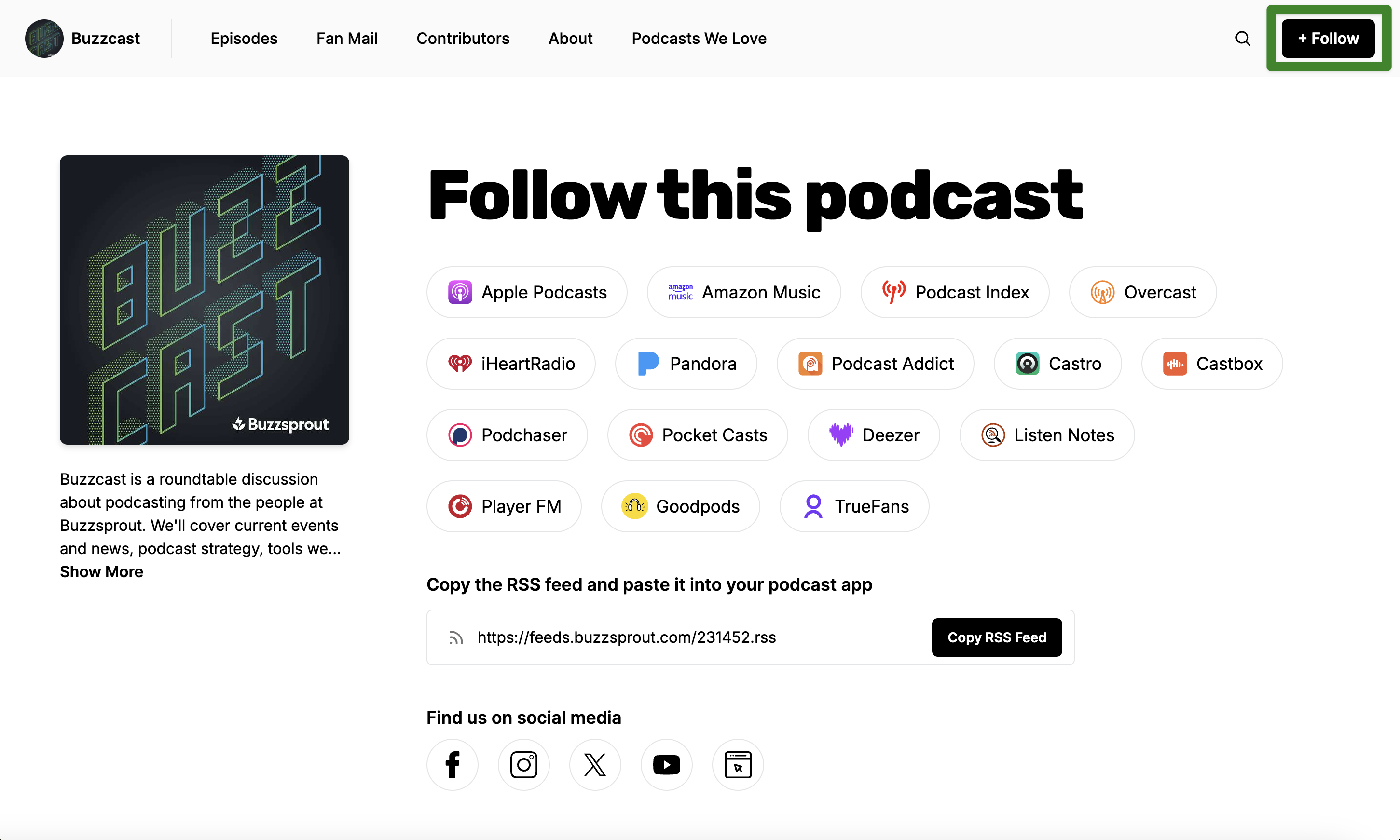Open the Episodes menu item
Screen dimensions: 1400x840
pos(244,39)
